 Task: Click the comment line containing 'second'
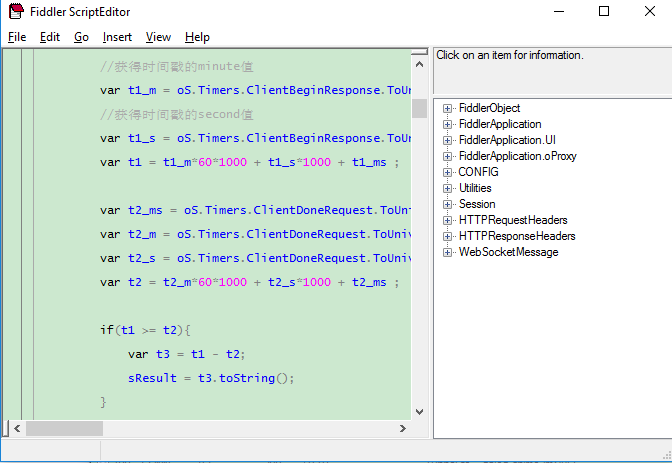177,114
